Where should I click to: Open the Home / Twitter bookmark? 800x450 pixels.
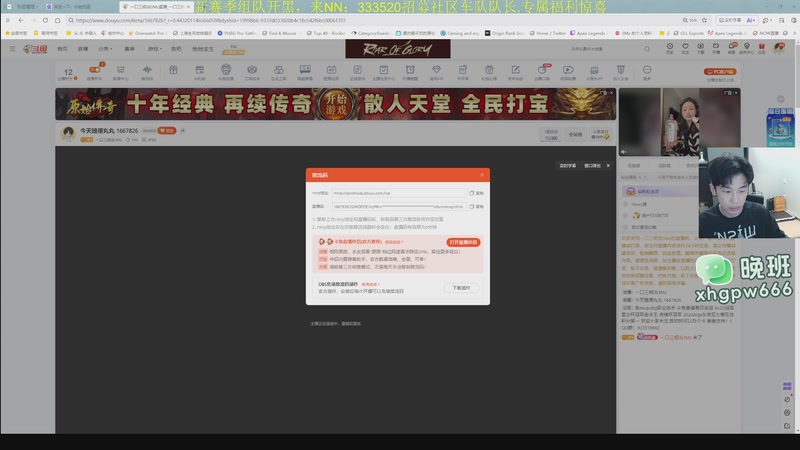[547, 33]
